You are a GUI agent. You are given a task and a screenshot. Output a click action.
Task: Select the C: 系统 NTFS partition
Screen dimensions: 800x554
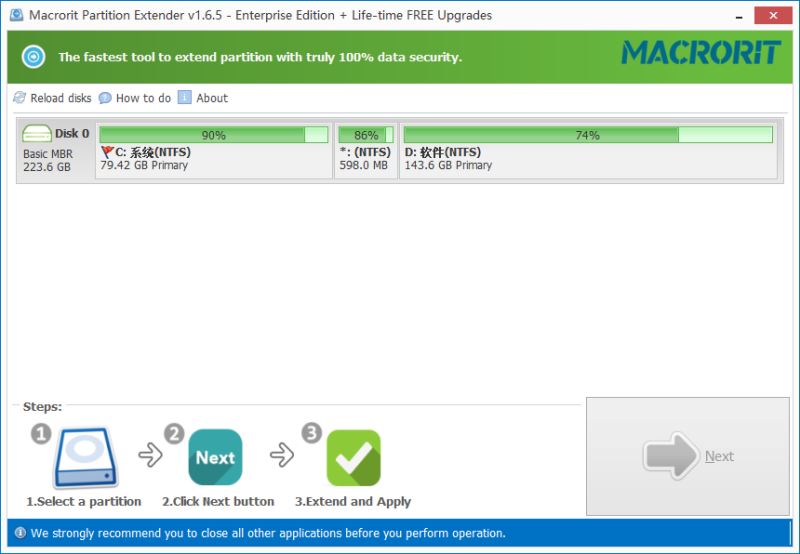tap(214, 150)
